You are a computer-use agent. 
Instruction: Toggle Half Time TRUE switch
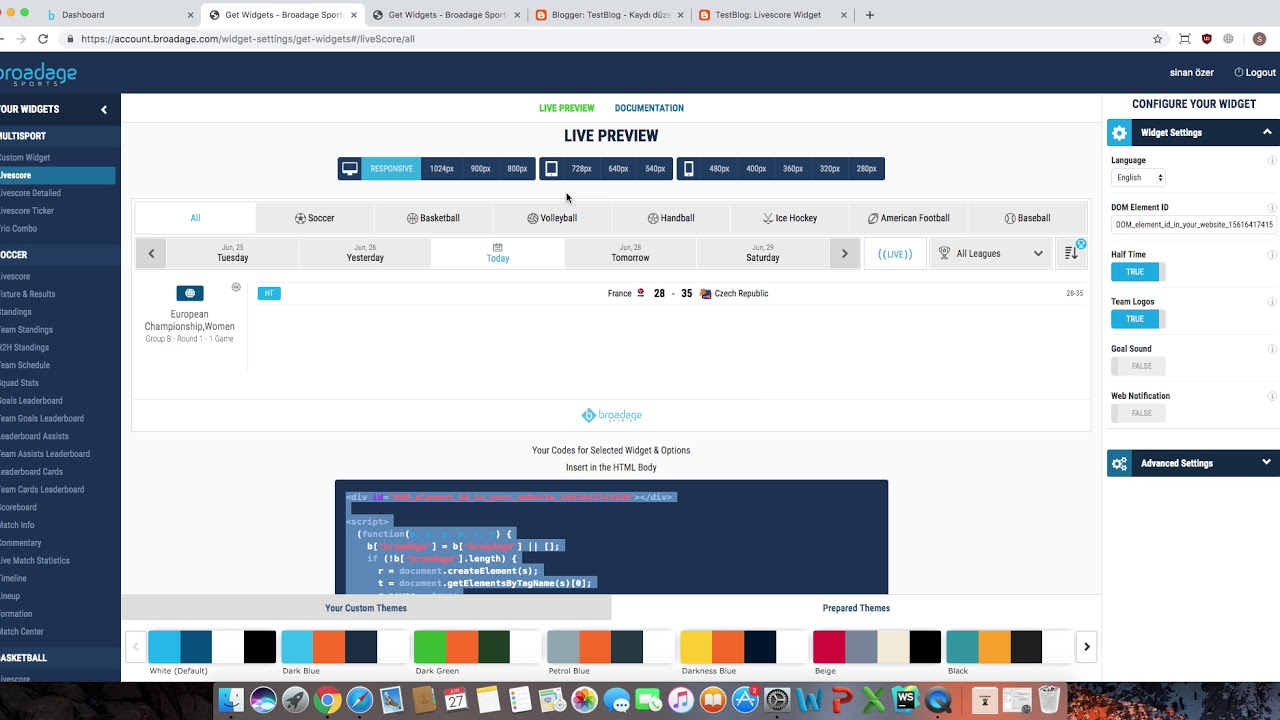(1138, 272)
